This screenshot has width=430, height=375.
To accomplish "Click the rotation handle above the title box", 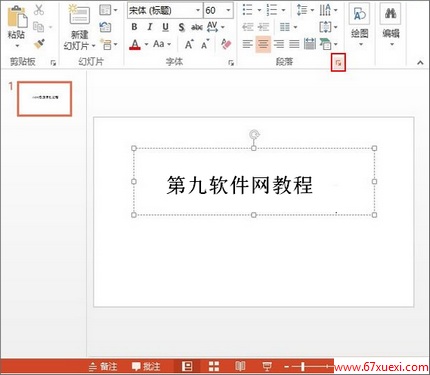I will 254,134.
